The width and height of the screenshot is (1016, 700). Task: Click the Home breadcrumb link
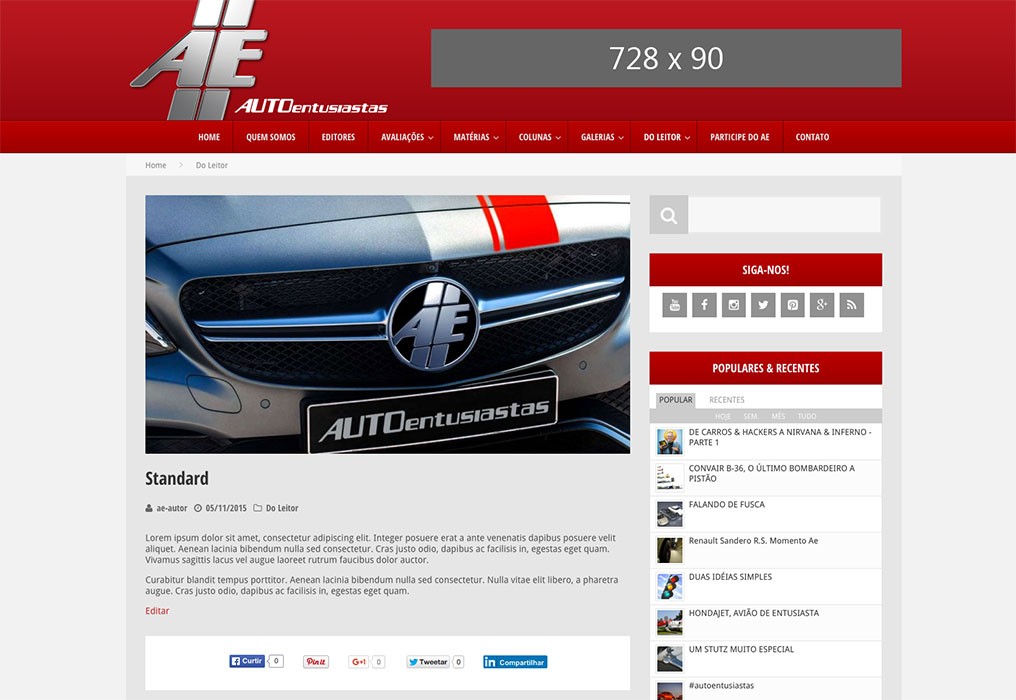click(156, 165)
